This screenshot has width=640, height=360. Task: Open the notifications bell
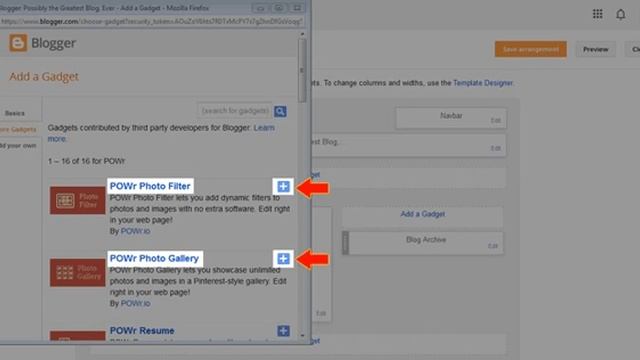click(x=620, y=14)
